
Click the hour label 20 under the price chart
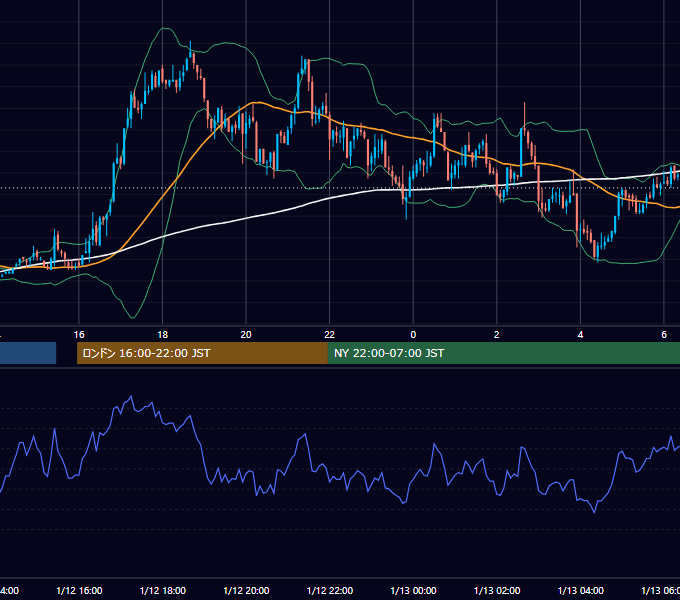246,335
